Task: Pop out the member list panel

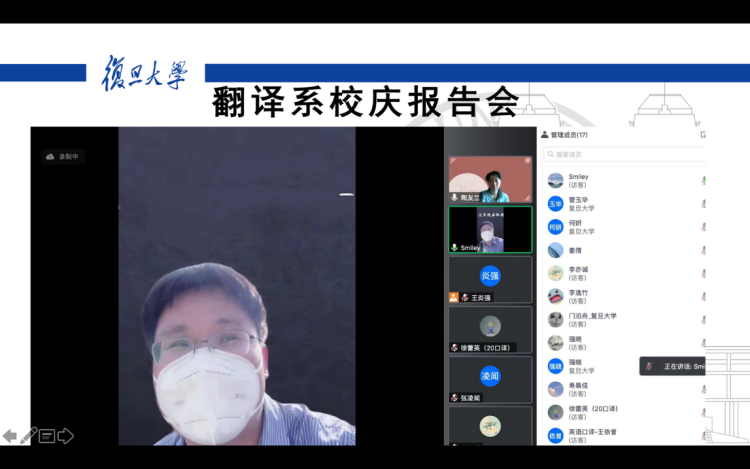Action: [x=703, y=135]
